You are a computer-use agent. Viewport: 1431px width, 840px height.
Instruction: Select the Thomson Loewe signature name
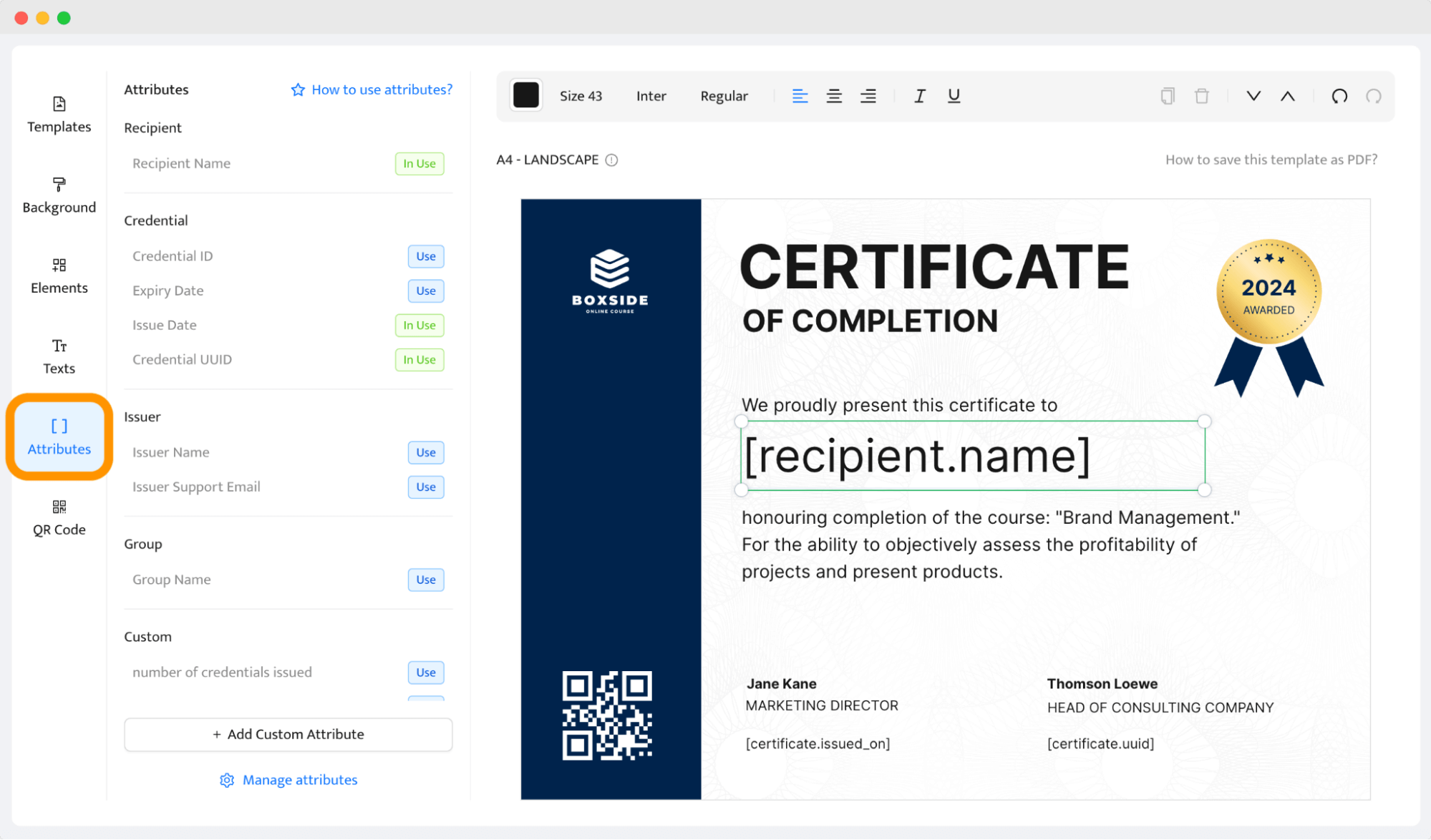[1102, 683]
